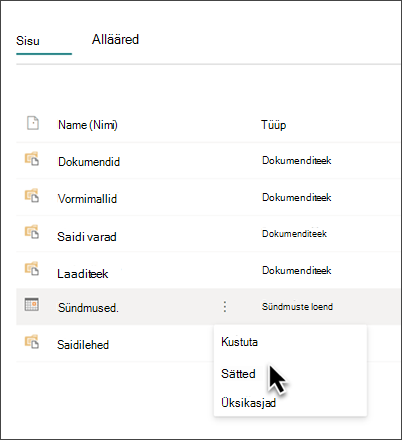Click the library icon beside Saidilehed
This screenshot has height=440, width=402.
click(x=32, y=342)
